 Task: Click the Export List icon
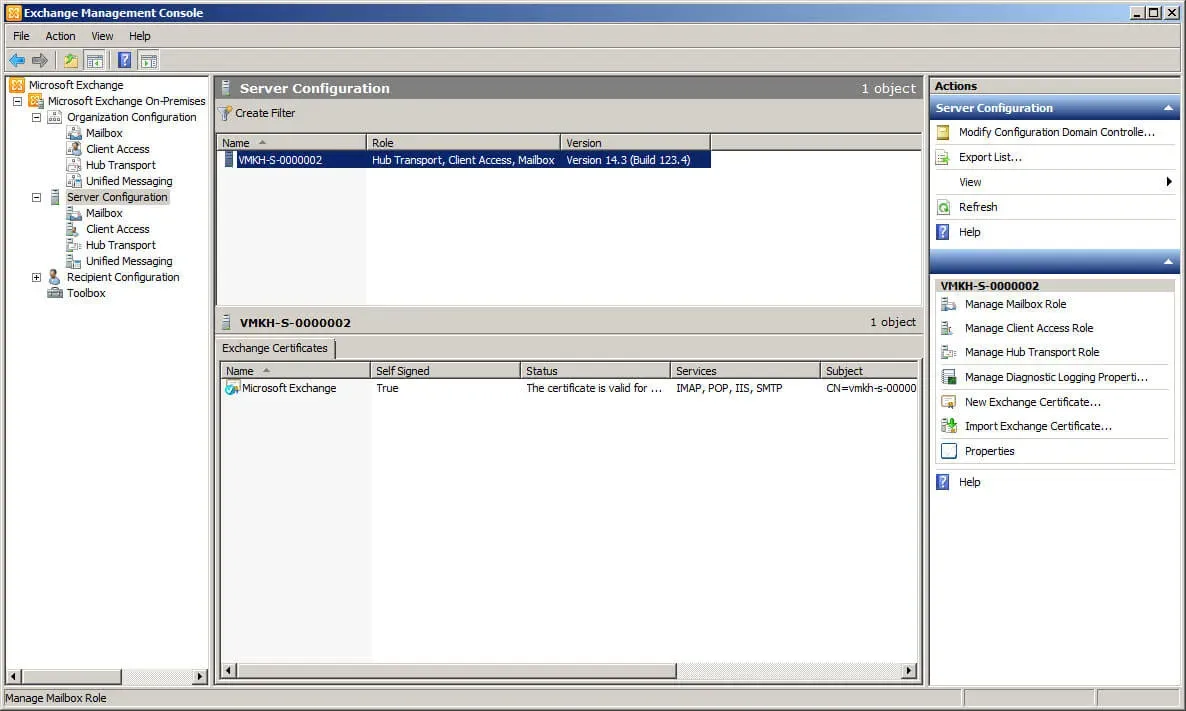coord(943,157)
